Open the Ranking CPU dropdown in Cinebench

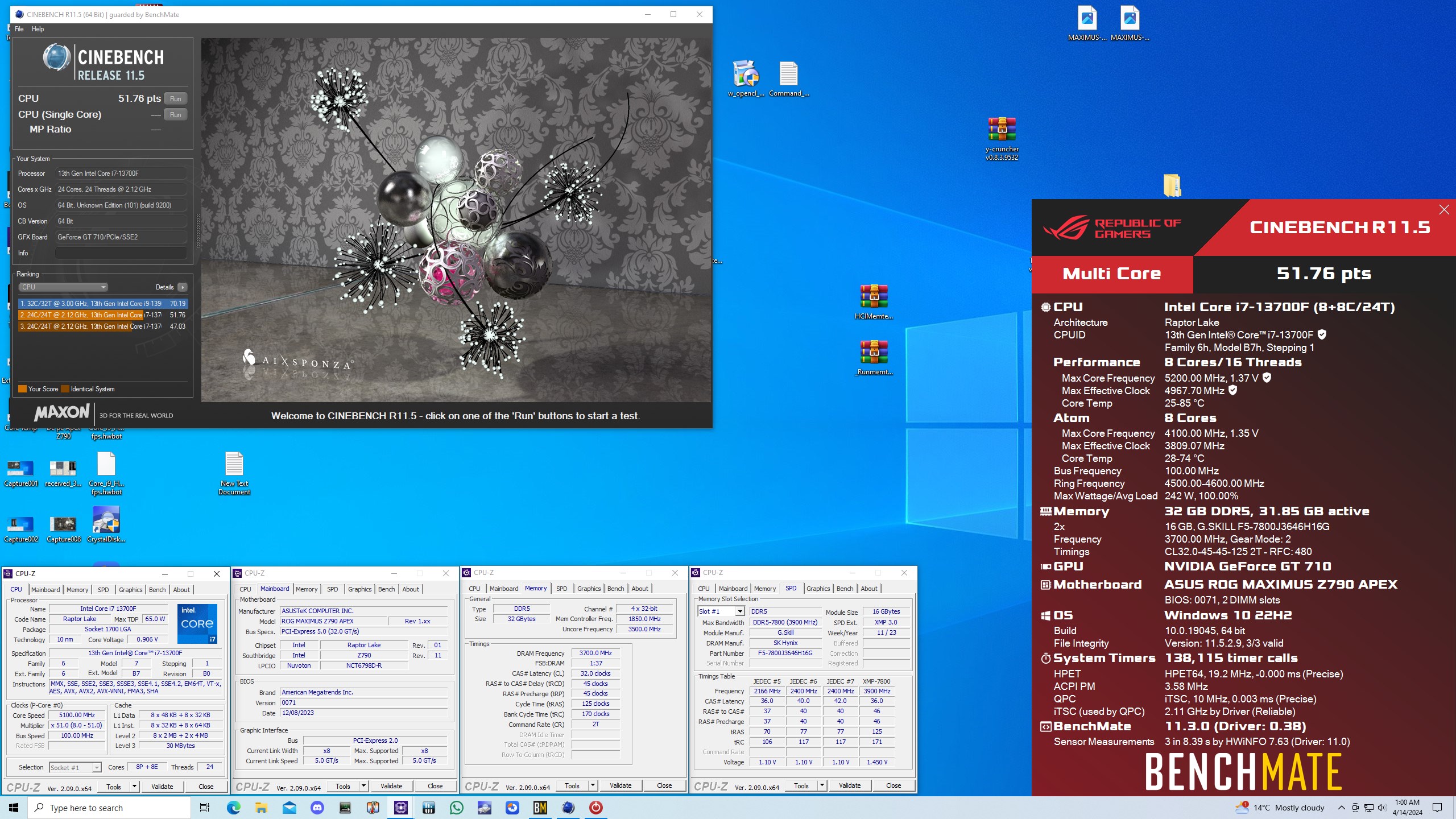coord(63,287)
